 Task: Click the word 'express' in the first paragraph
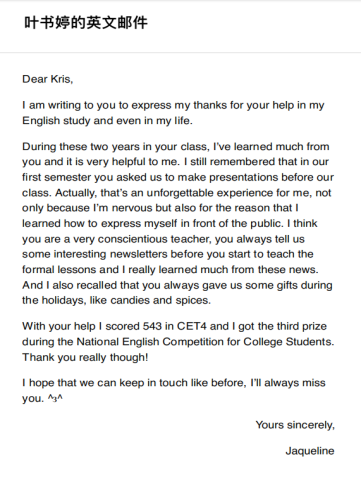[151, 105]
